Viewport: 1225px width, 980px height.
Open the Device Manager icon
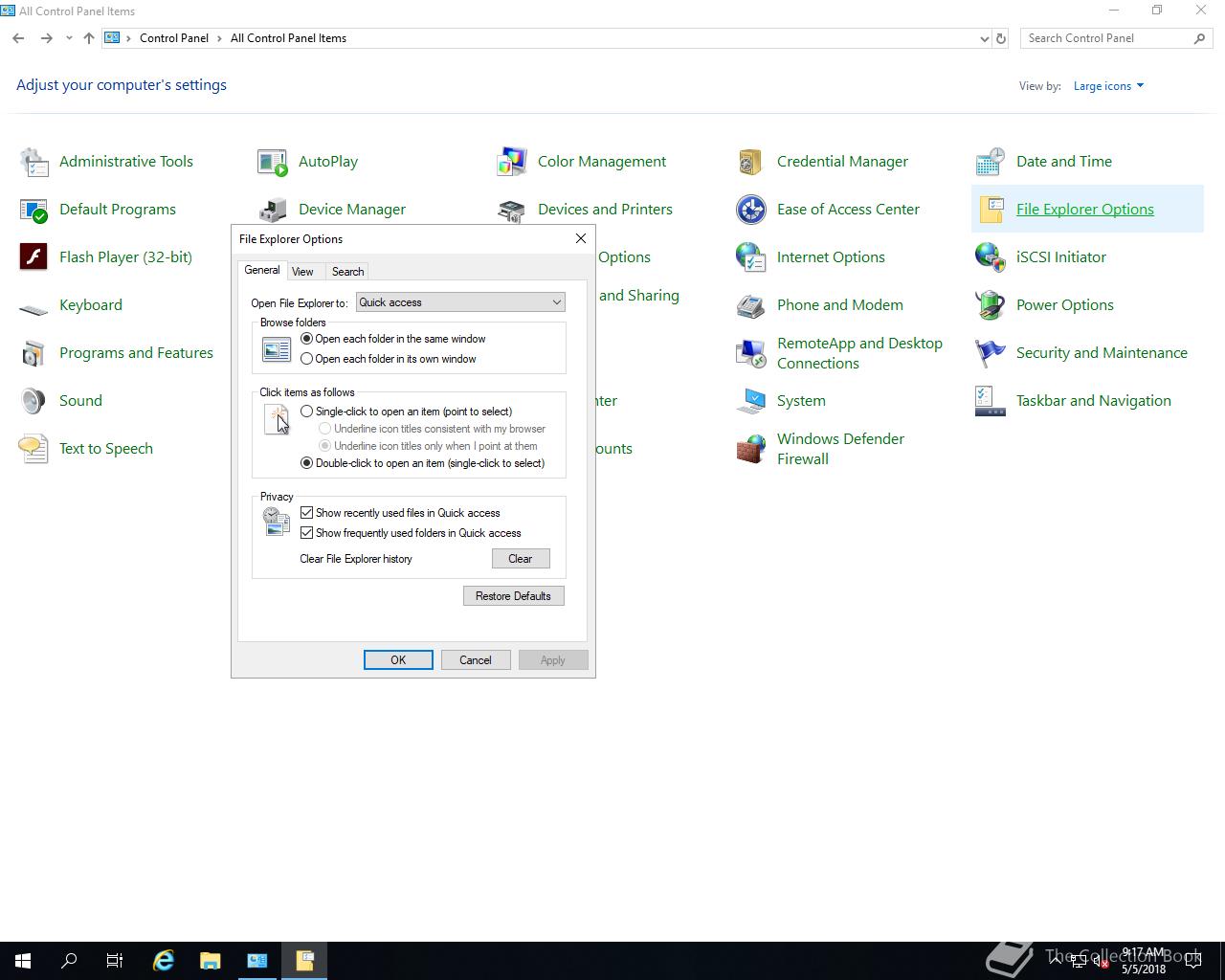[x=273, y=210]
